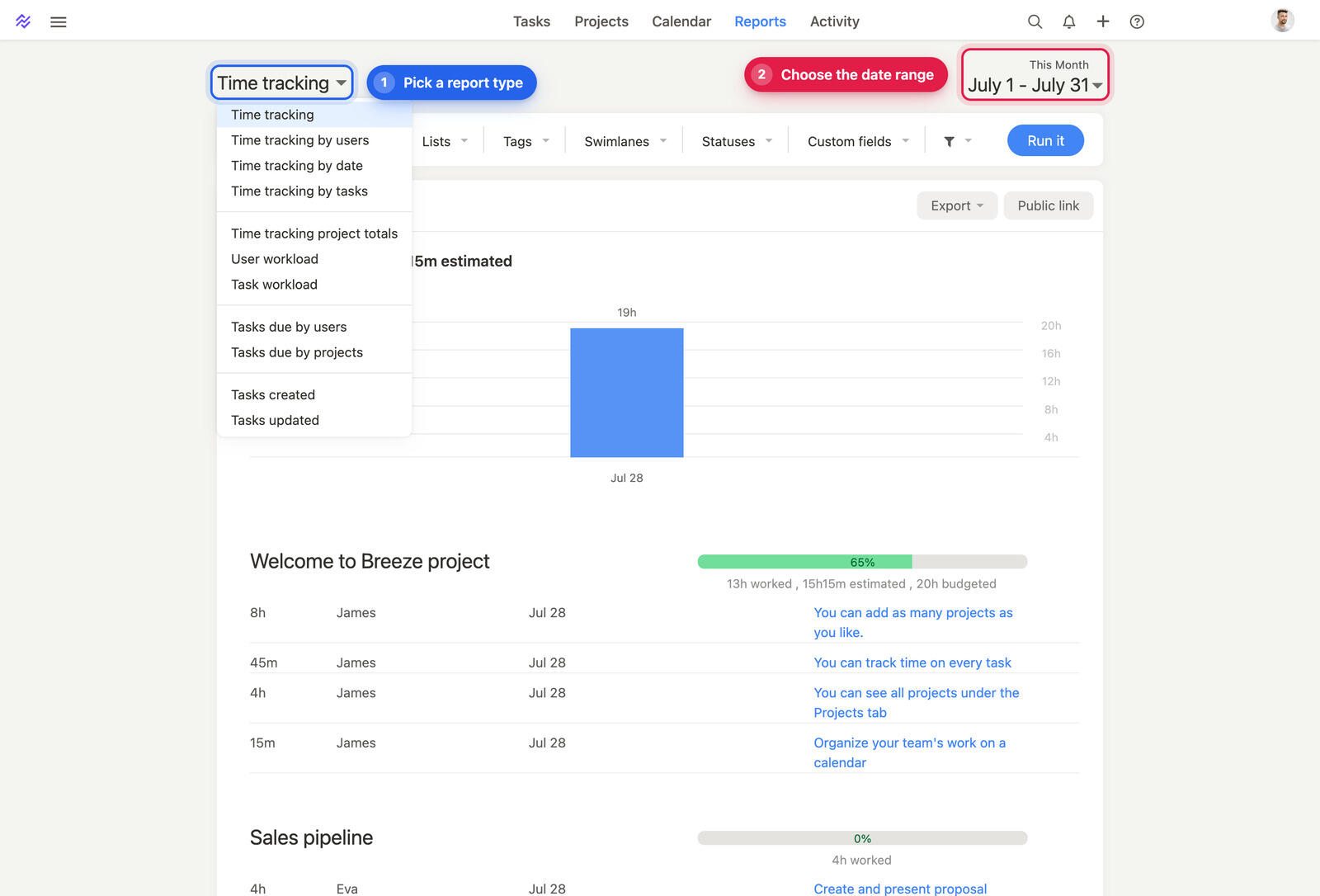Screen dimensions: 1320x896
Task: Open the Export dropdown
Action: pyautogui.click(x=957, y=205)
